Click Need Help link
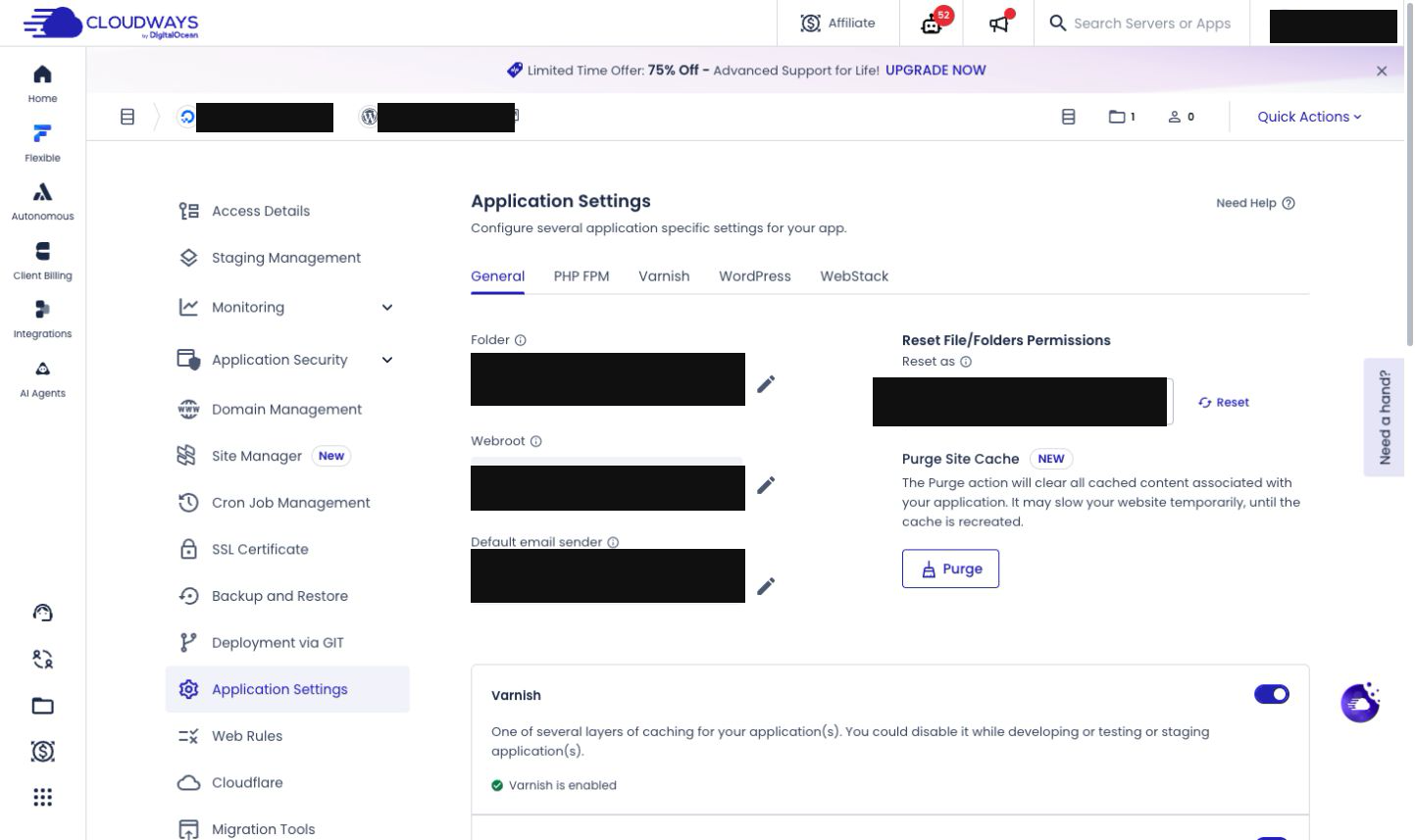This screenshot has height=840, width=1415. click(x=1255, y=203)
